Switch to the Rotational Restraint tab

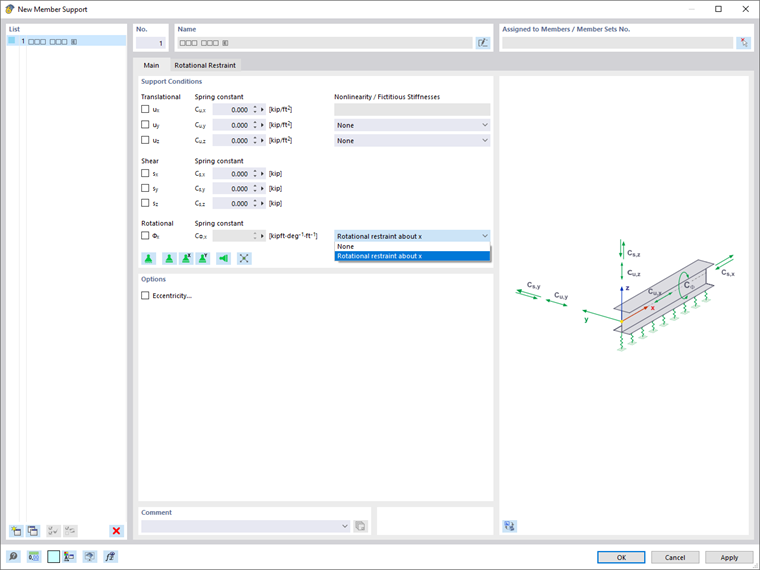click(x=205, y=65)
